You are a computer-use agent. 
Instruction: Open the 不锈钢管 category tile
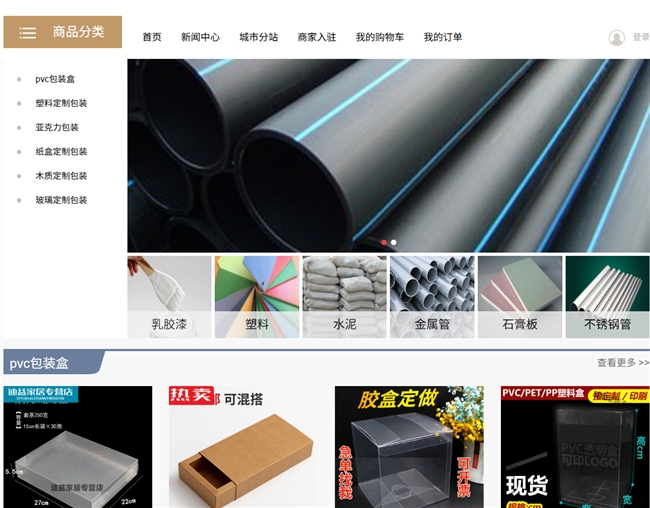[x=608, y=297]
